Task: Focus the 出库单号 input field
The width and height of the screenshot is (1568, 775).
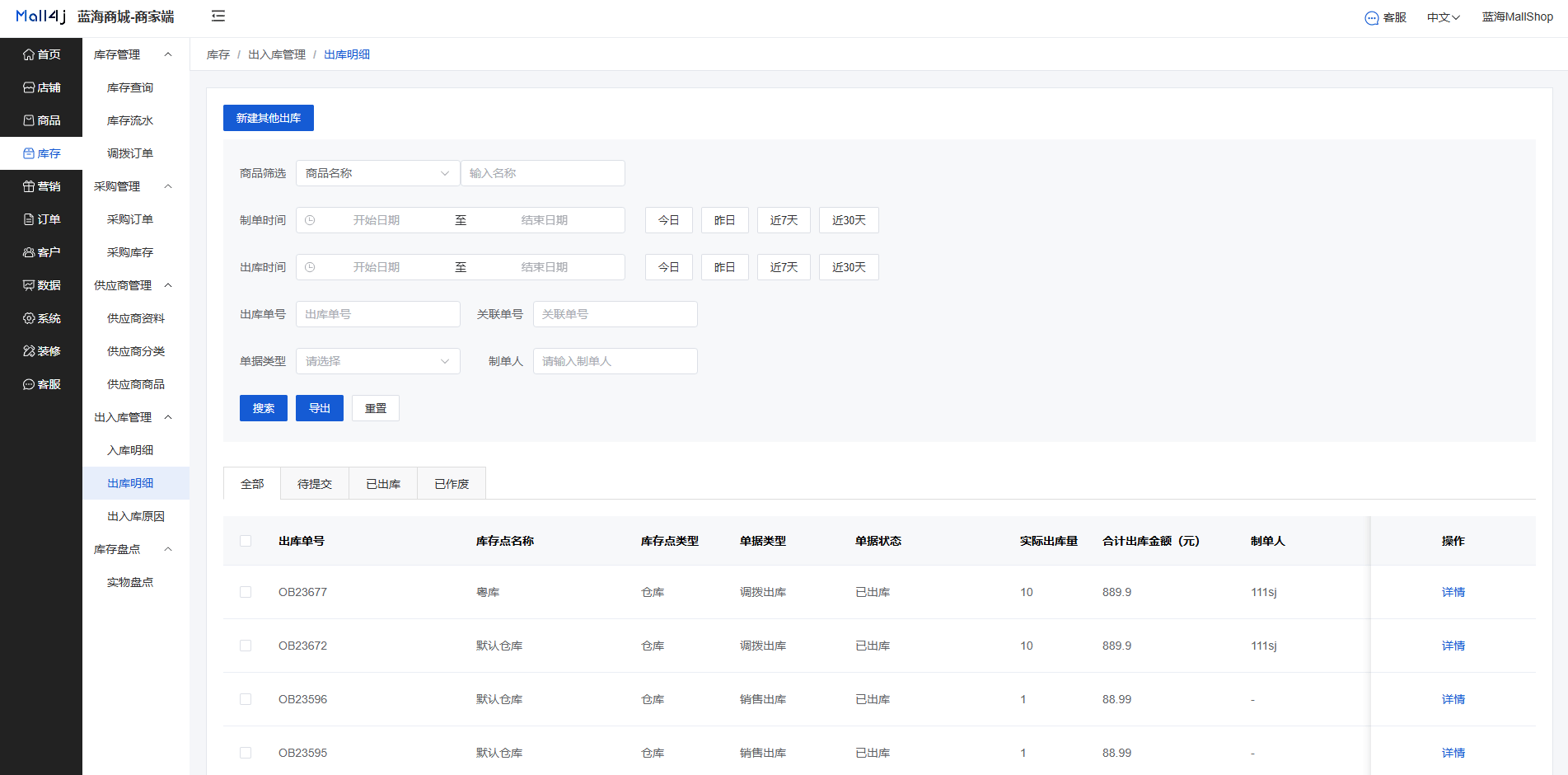Action: click(x=378, y=314)
